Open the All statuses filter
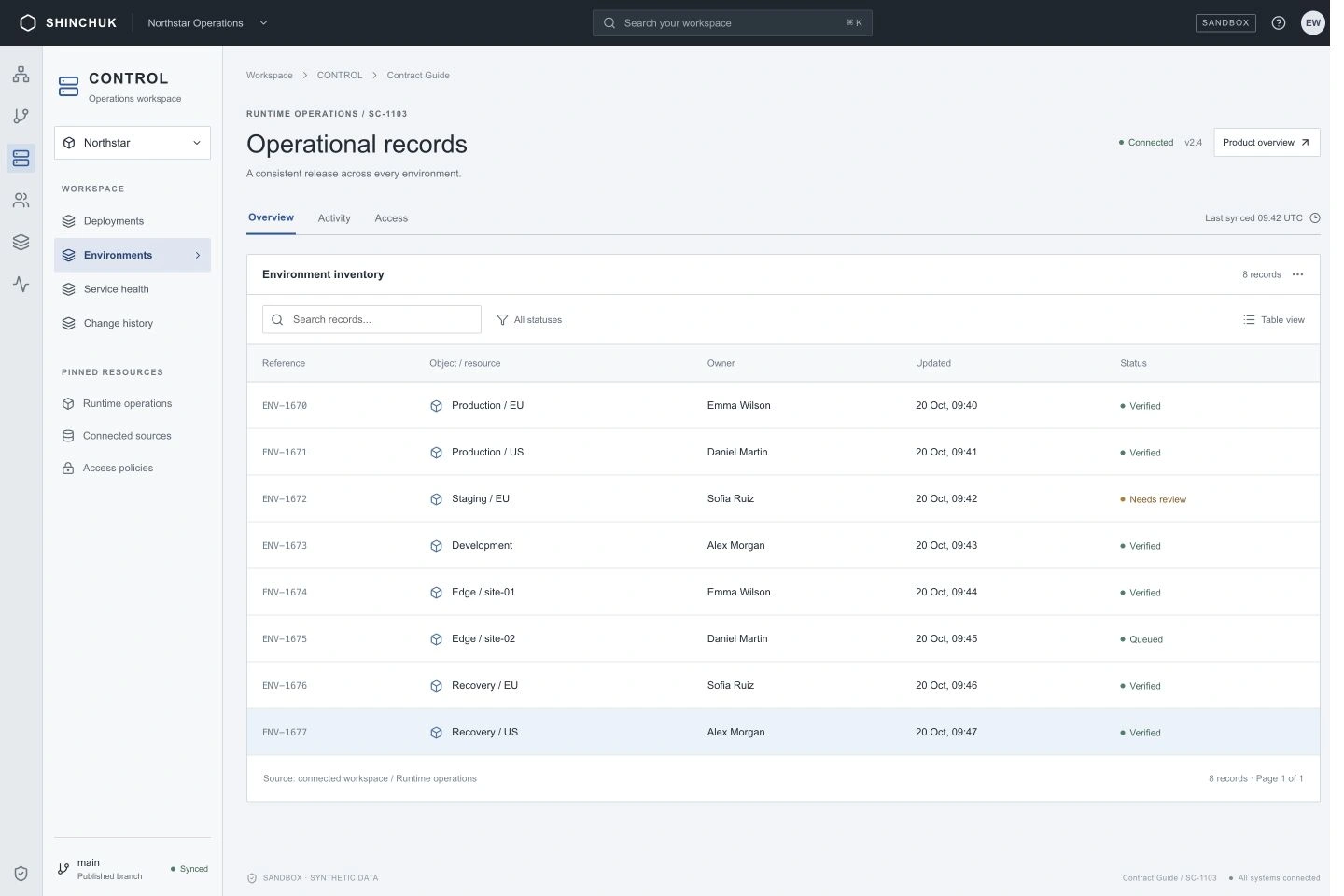Viewport: 1344px width, 896px height. 529,320
